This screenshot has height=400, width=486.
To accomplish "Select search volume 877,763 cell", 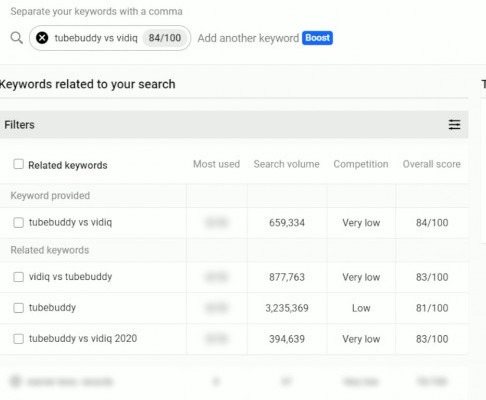I will pos(287,277).
